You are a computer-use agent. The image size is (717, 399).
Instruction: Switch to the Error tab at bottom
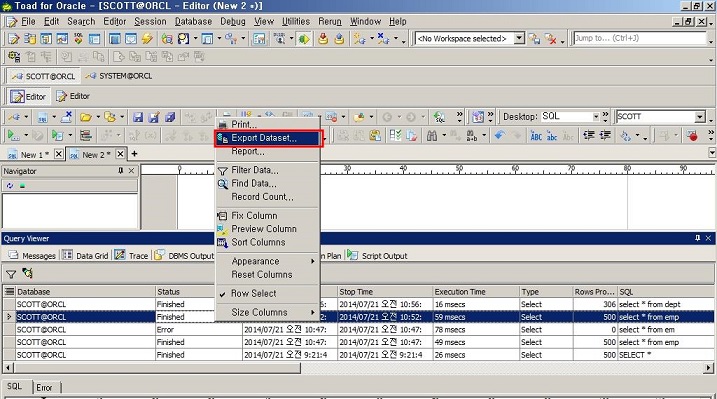[44, 388]
